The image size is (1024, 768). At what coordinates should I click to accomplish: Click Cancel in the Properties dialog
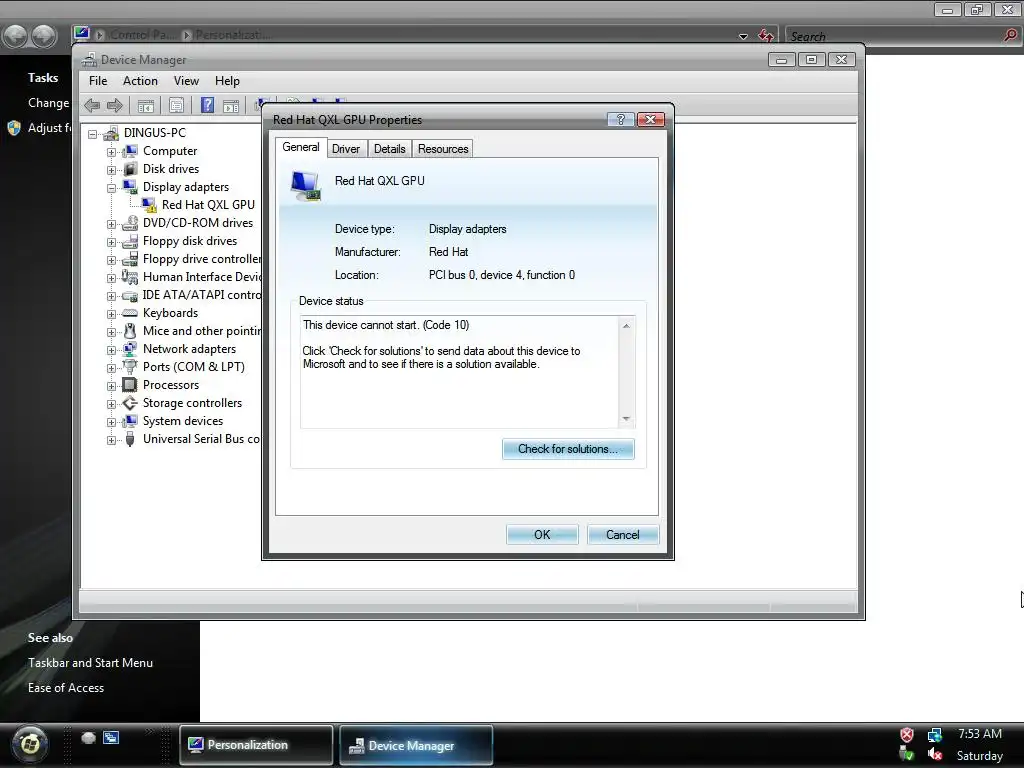(x=622, y=535)
